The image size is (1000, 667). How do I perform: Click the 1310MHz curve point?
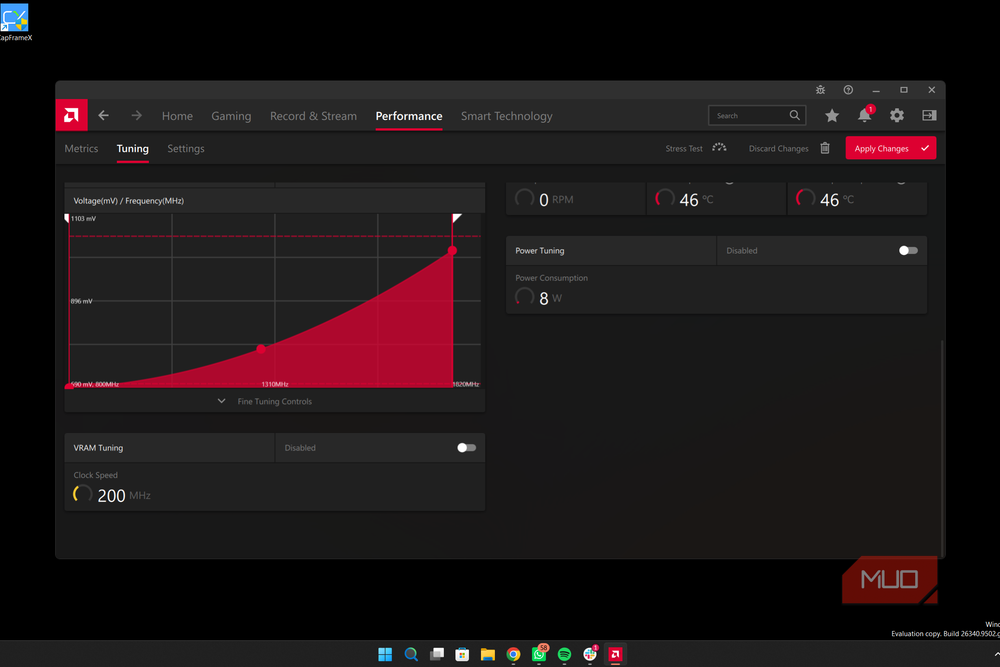tap(261, 349)
